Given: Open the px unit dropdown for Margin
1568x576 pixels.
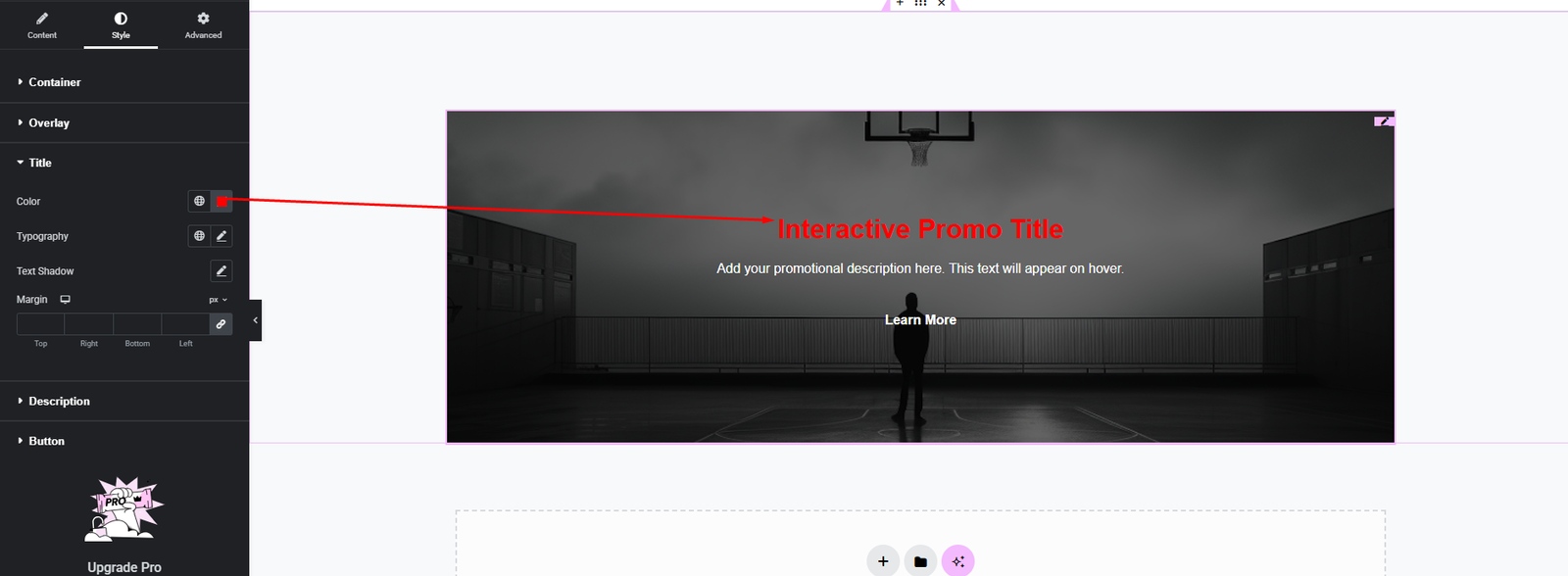Looking at the screenshot, I should (218, 300).
